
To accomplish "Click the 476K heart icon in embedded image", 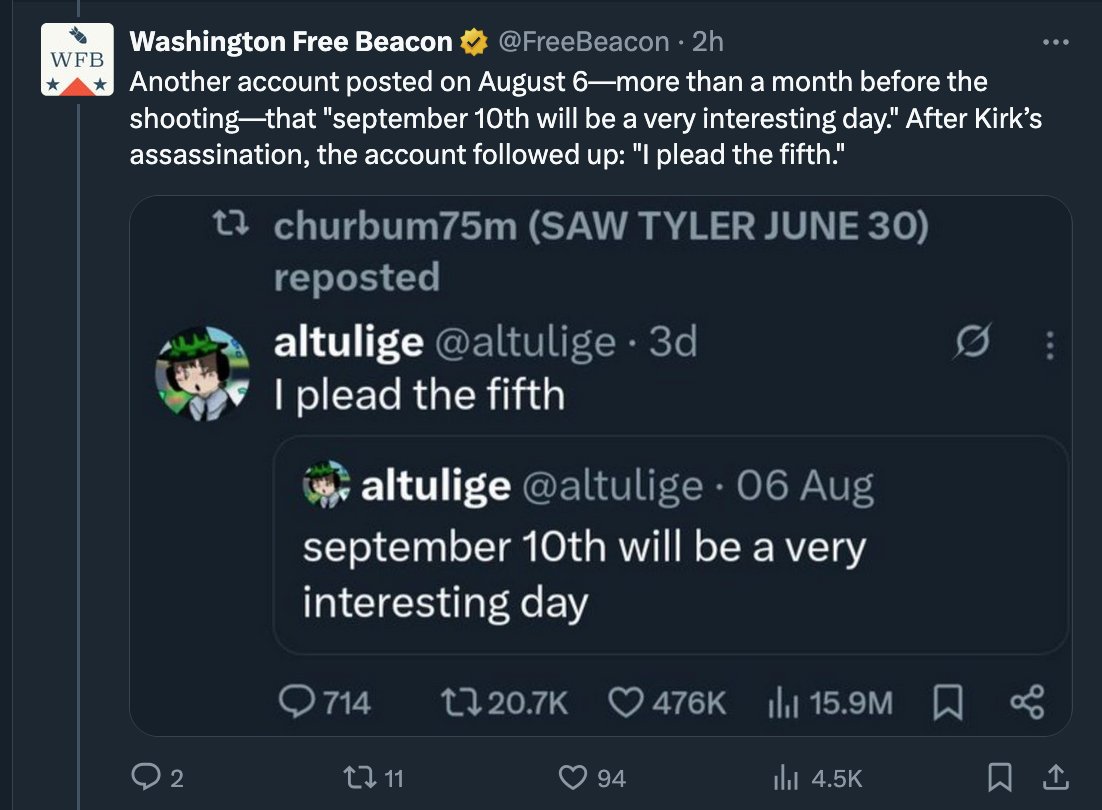I will coord(625,702).
